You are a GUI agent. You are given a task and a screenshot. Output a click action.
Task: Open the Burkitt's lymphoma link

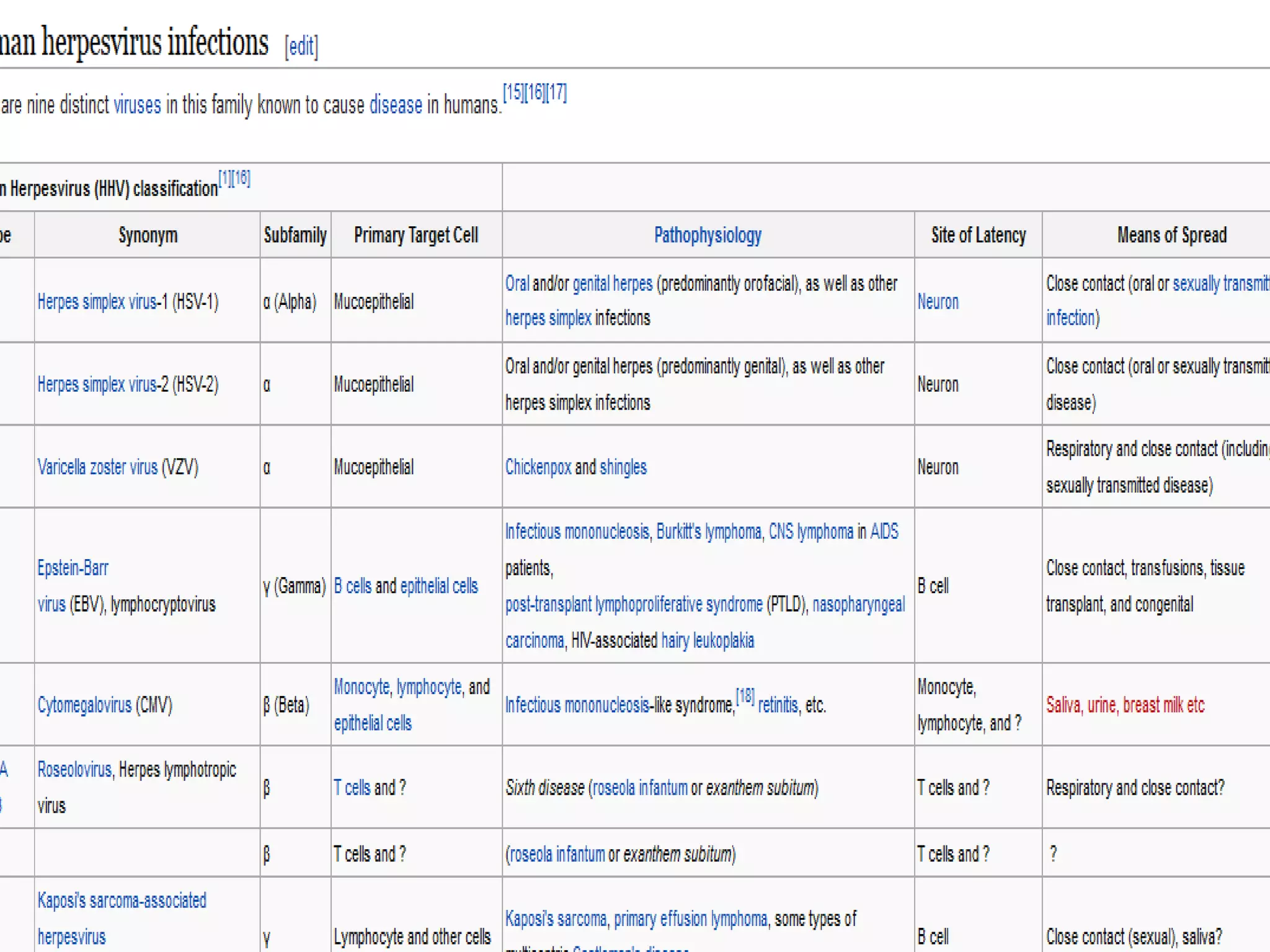click(x=708, y=532)
